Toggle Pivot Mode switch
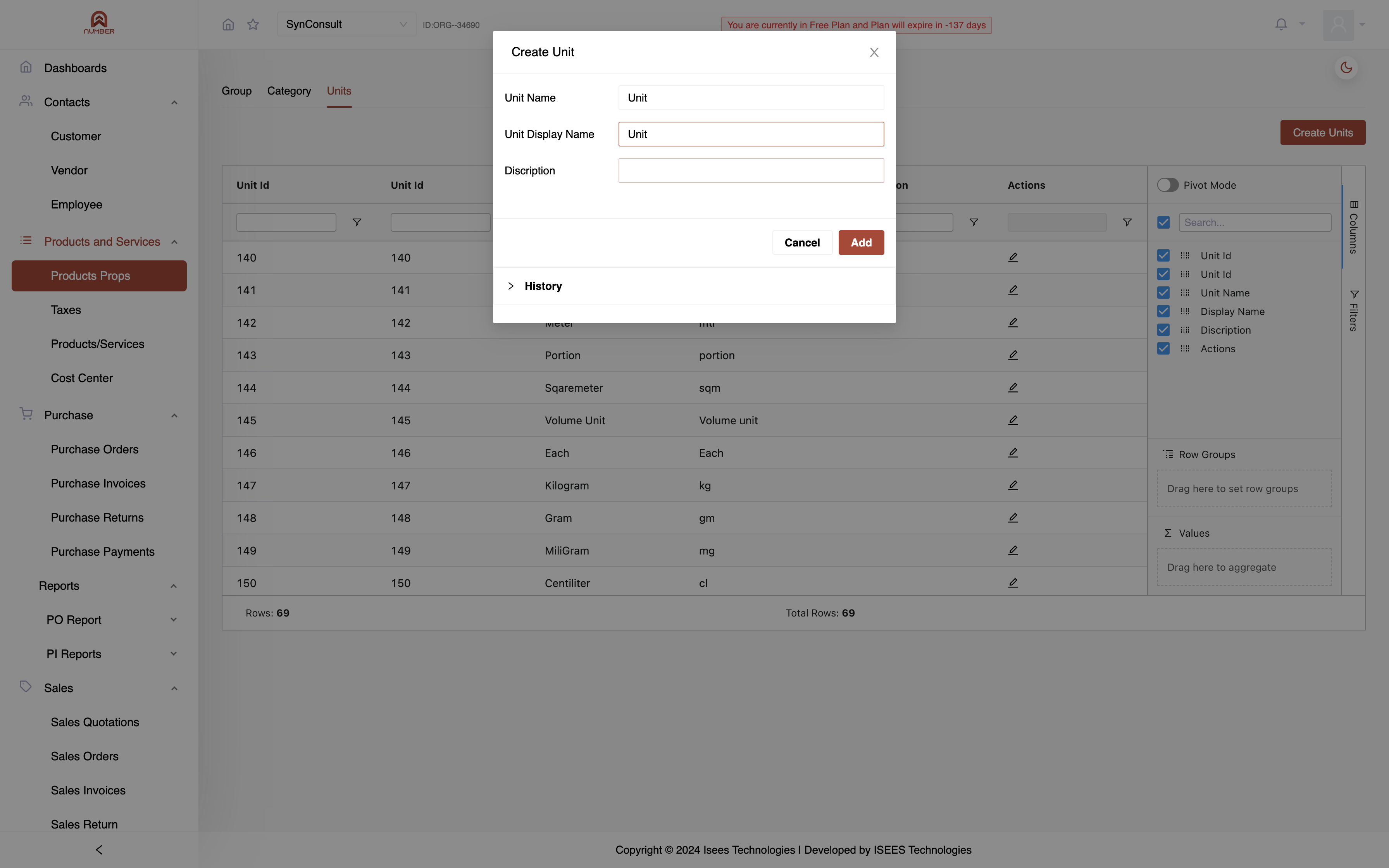The image size is (1389, 868). [1167, 185]
